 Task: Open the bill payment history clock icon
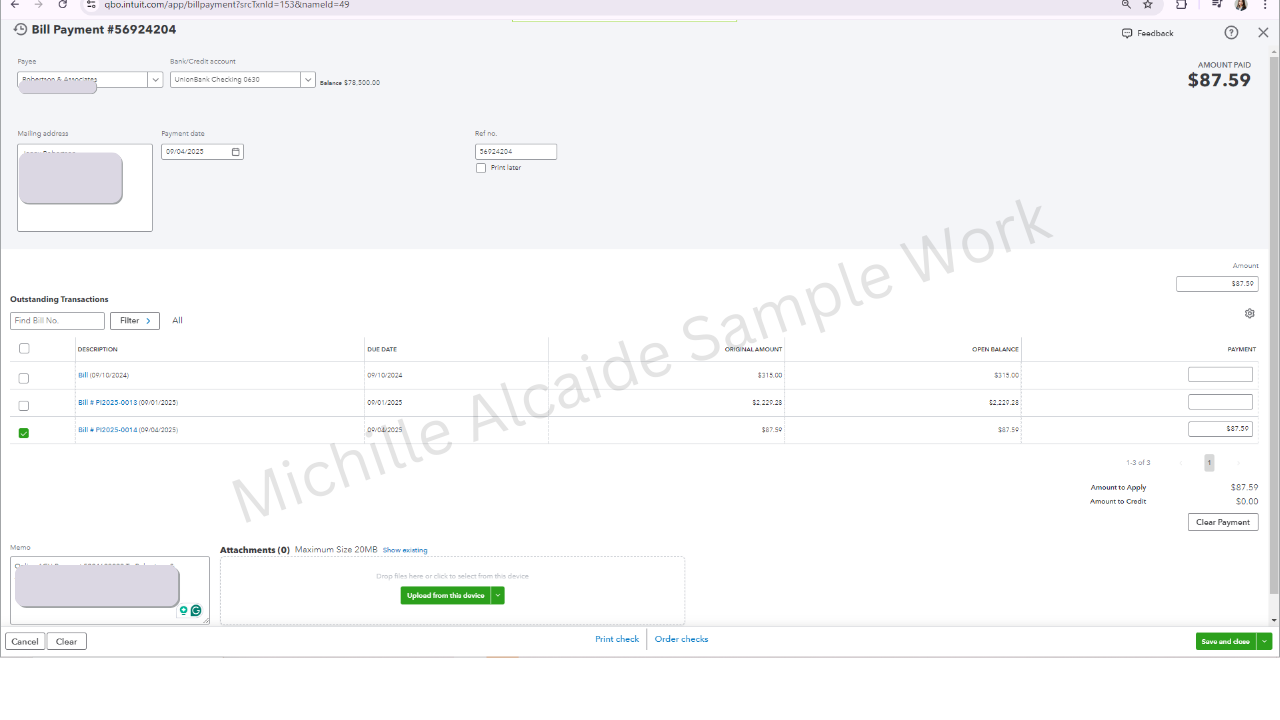click(20, 30)
